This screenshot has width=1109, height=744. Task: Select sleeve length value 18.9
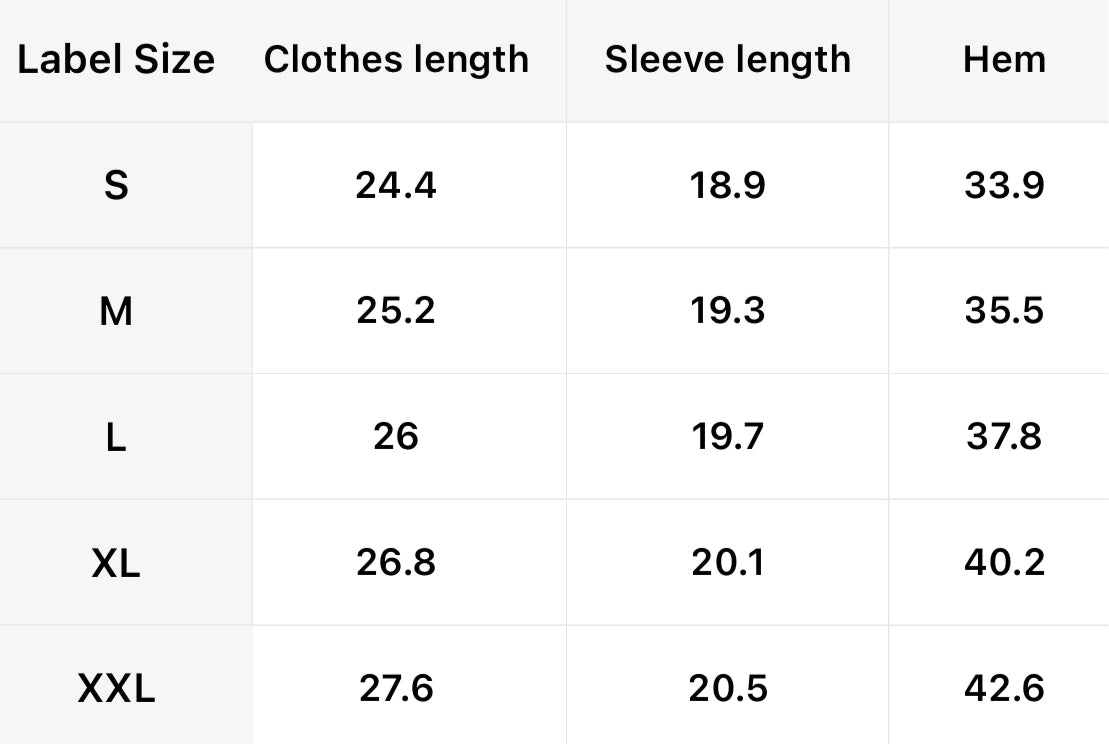pyautogui.click(x=727, y=186)
